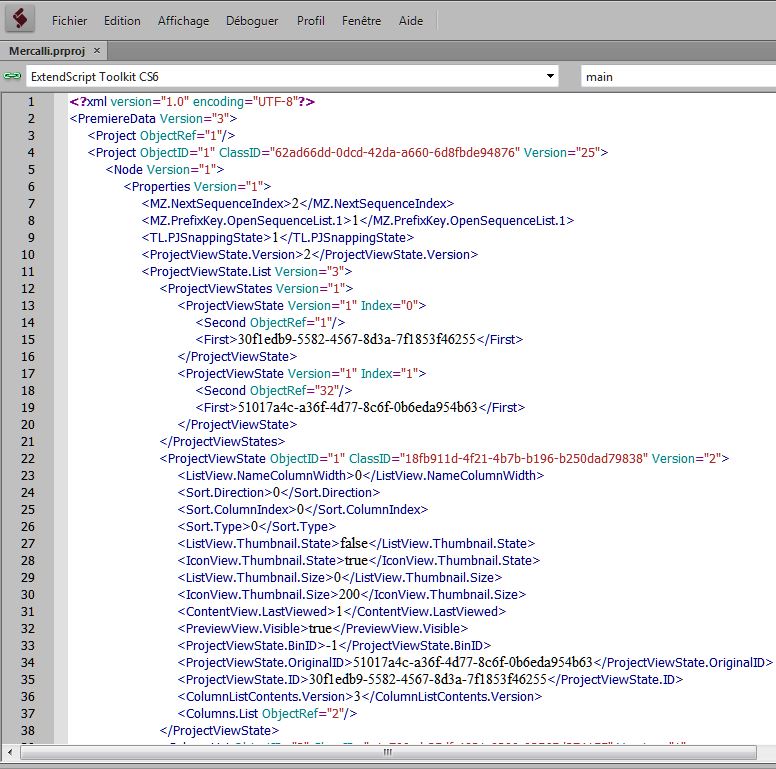776x769 pixels.
Task: Click the ProjectViewState.List Version="3" tag
Action: [247, 272]
